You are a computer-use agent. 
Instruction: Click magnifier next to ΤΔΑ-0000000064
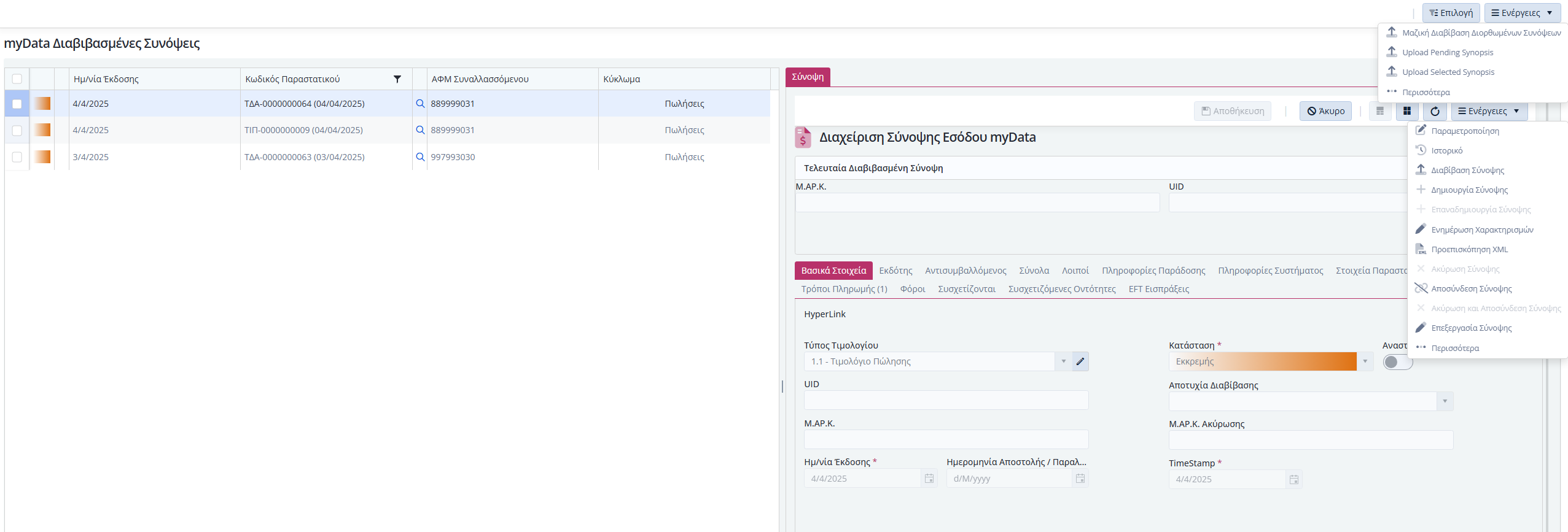[420, 104]
